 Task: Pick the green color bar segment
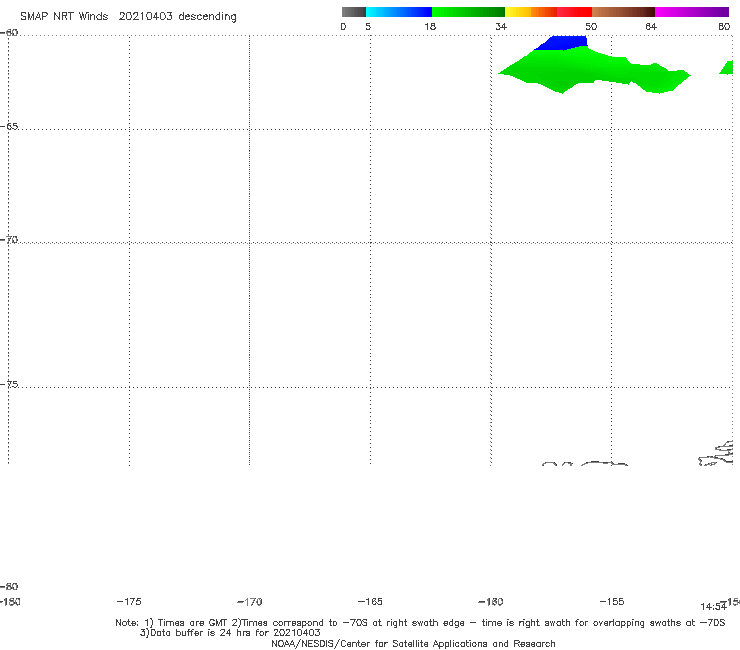click(x=468, y=12)
